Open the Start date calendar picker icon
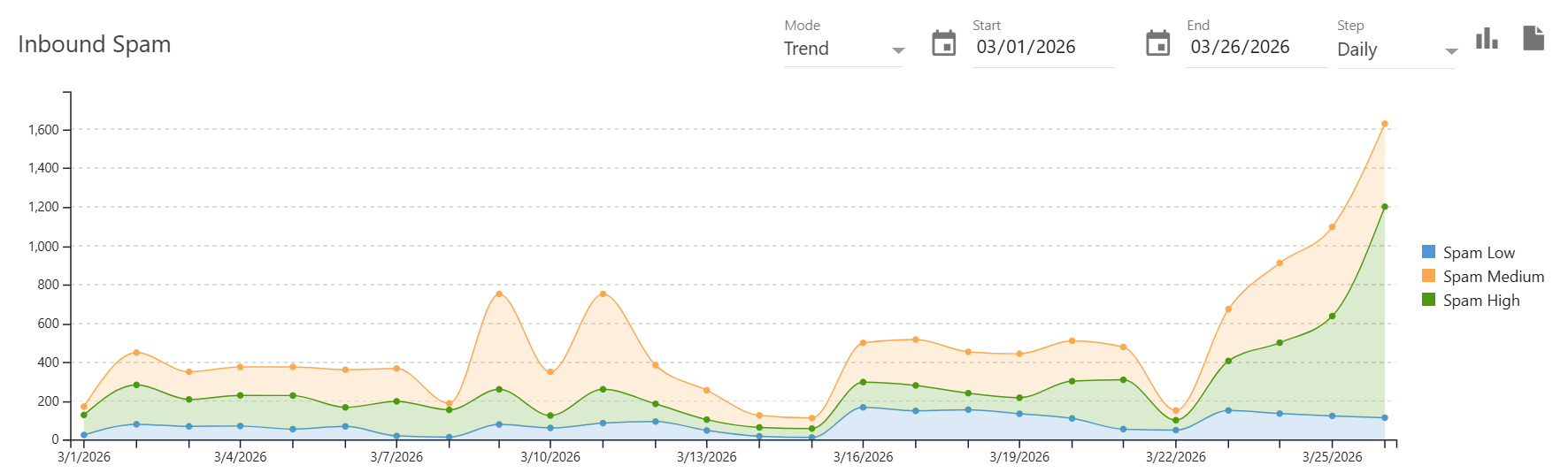Image resolution: width=1568 pixels, height=473 pixels. coord(944,42)
